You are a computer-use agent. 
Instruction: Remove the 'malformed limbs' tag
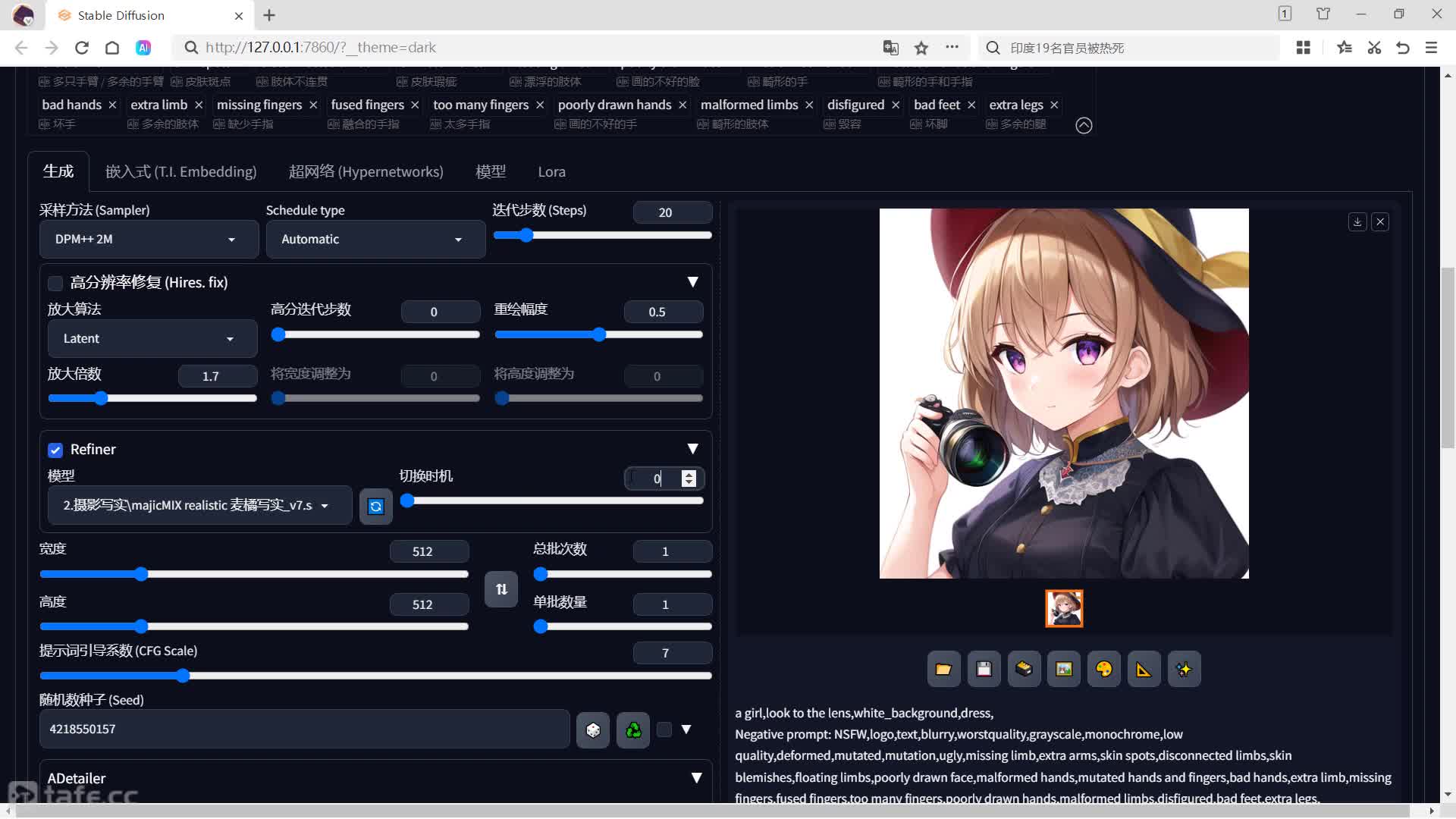coord(809,105)
